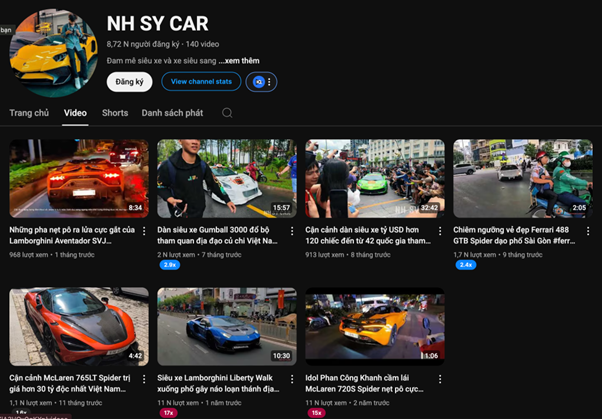The height and width of the screenshot is (419, 602).
Task: Click the 2.9x badge under Gumball video
Action: pyautogui.click(x=170, y=265)
